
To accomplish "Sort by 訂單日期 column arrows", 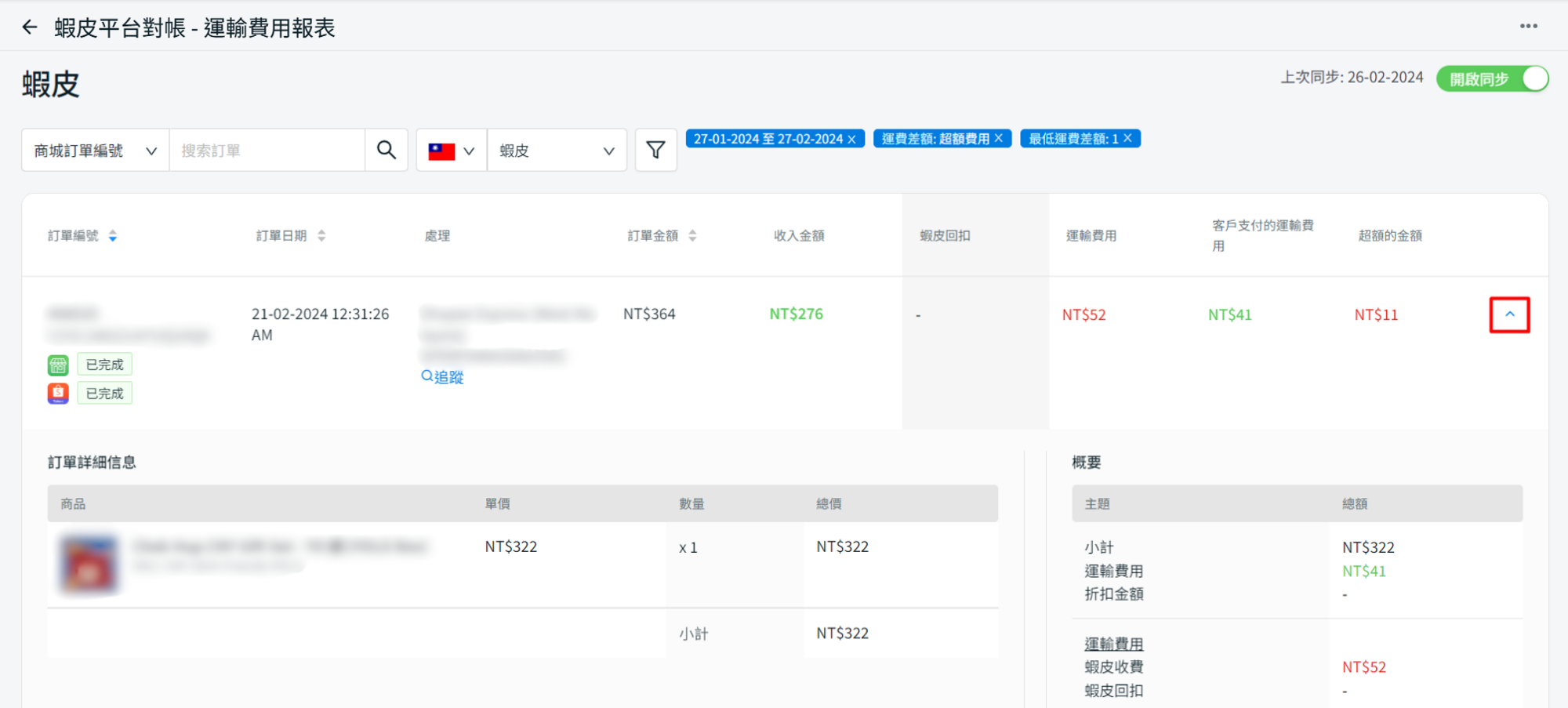I will (321, 236).
